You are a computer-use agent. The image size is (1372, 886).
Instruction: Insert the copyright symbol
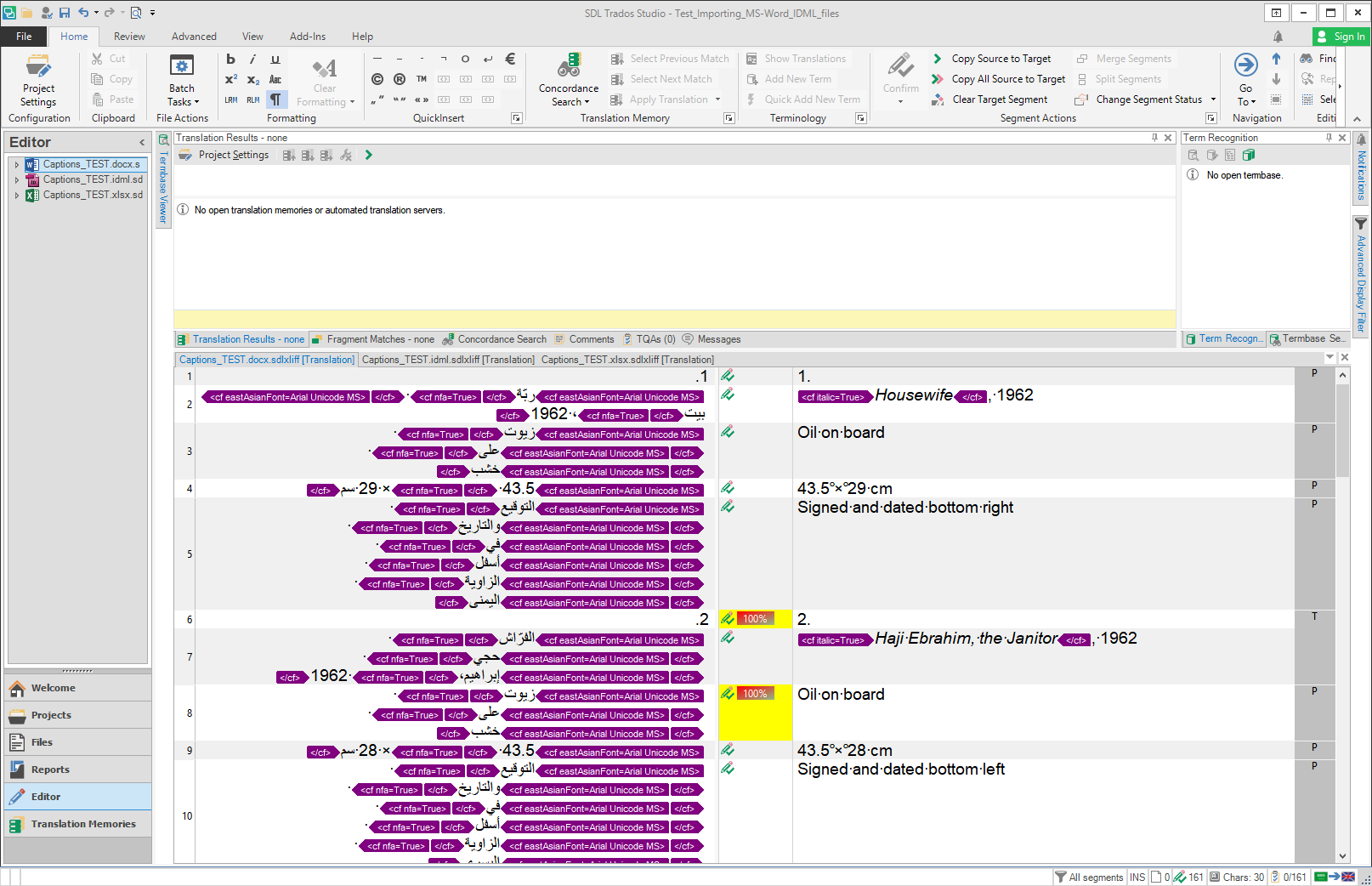377,79
